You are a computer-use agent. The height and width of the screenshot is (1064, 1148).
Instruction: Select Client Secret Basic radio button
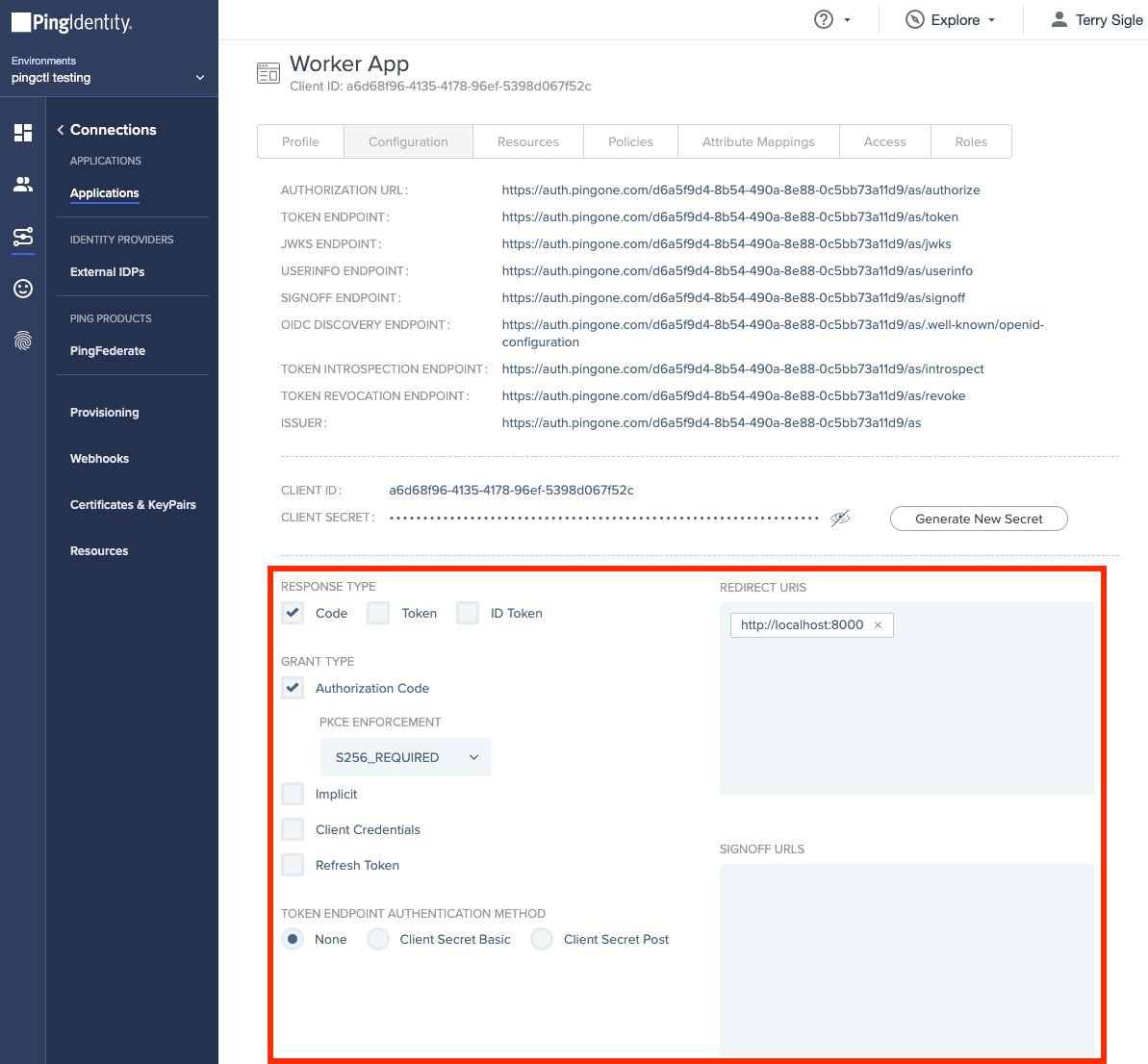pos(378,939)
